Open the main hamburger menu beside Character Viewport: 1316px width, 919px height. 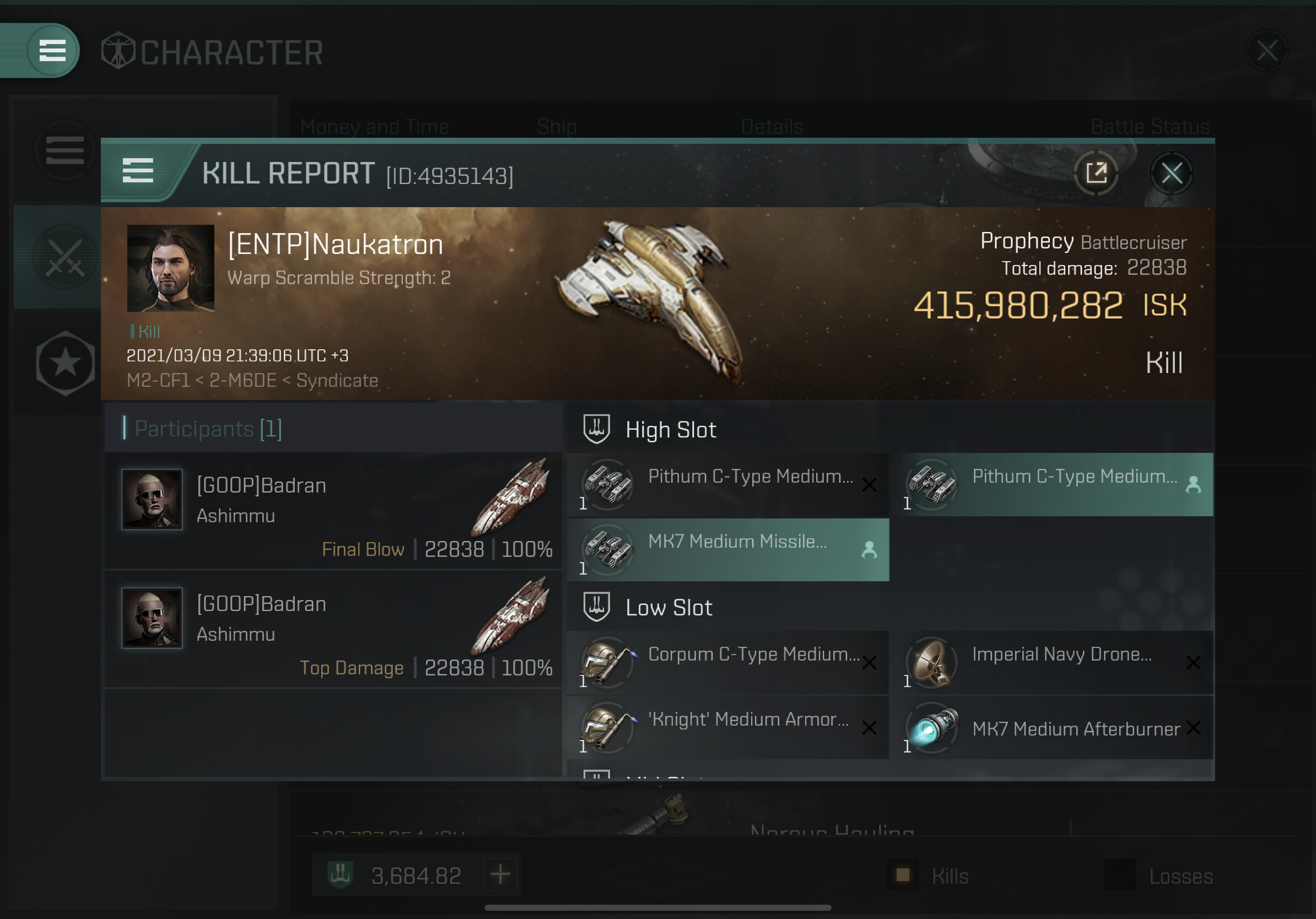click(52, 51)
